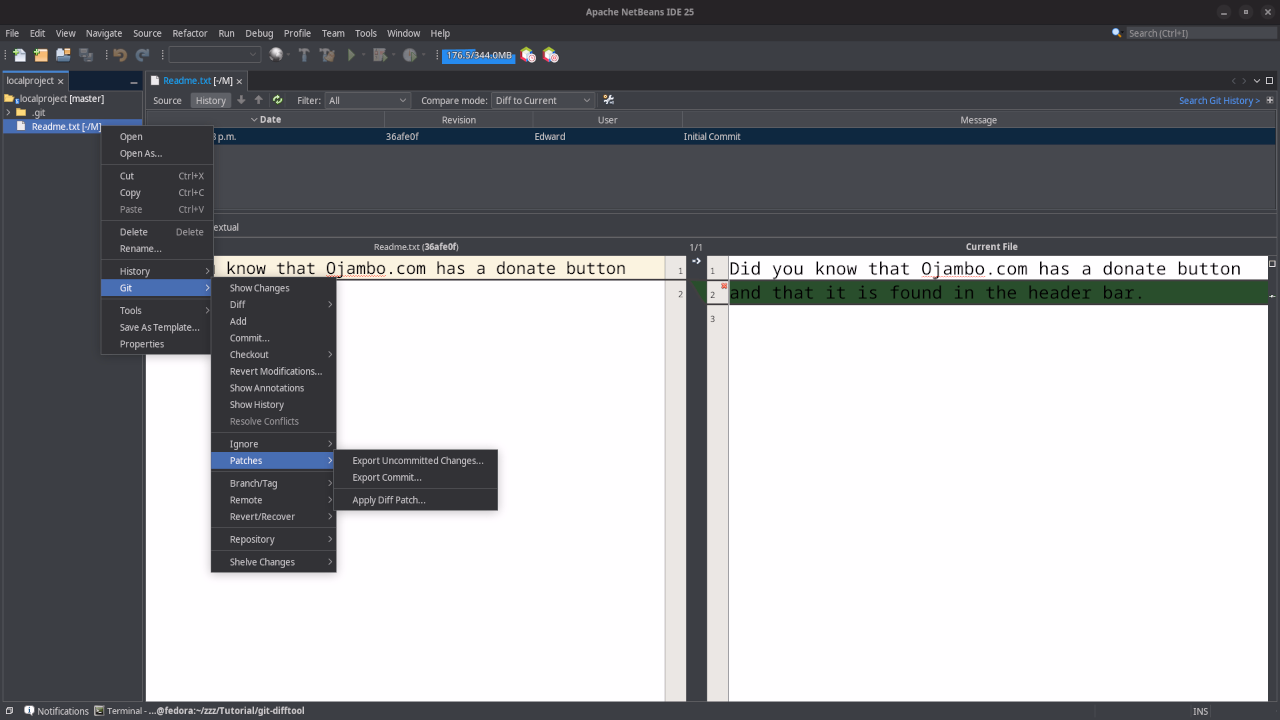The width and height of the screenshot is (1280, 720).
Task: Expand the .git folder tree node
Action: (x=8, y=112)
